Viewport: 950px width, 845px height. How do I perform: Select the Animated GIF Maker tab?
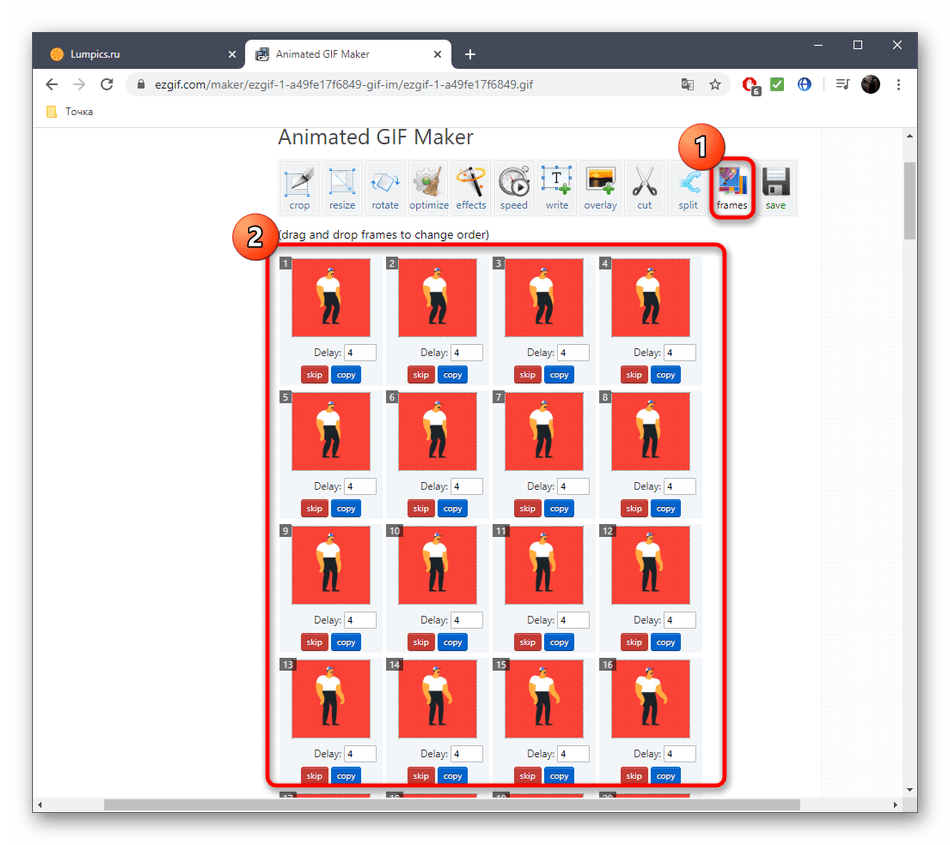(x=347, y=54)
